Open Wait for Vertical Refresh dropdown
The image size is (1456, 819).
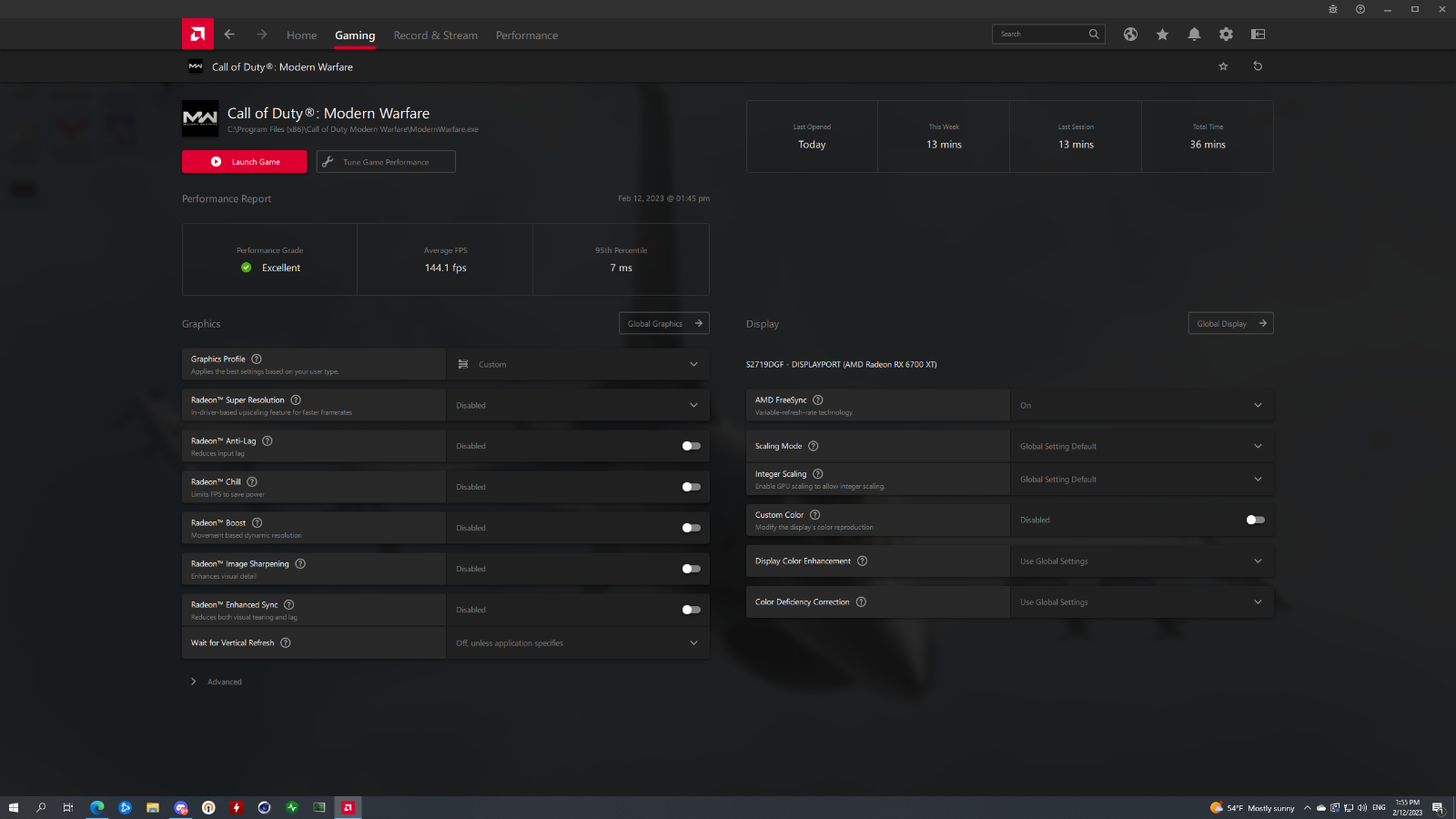click(x=578, y=643)
